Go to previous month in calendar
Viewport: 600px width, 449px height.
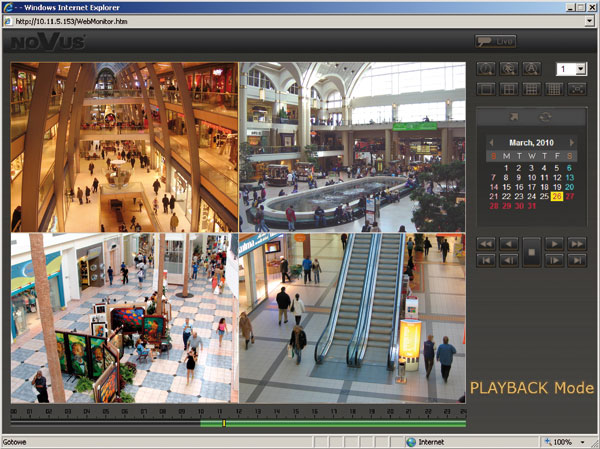point(491,143)
